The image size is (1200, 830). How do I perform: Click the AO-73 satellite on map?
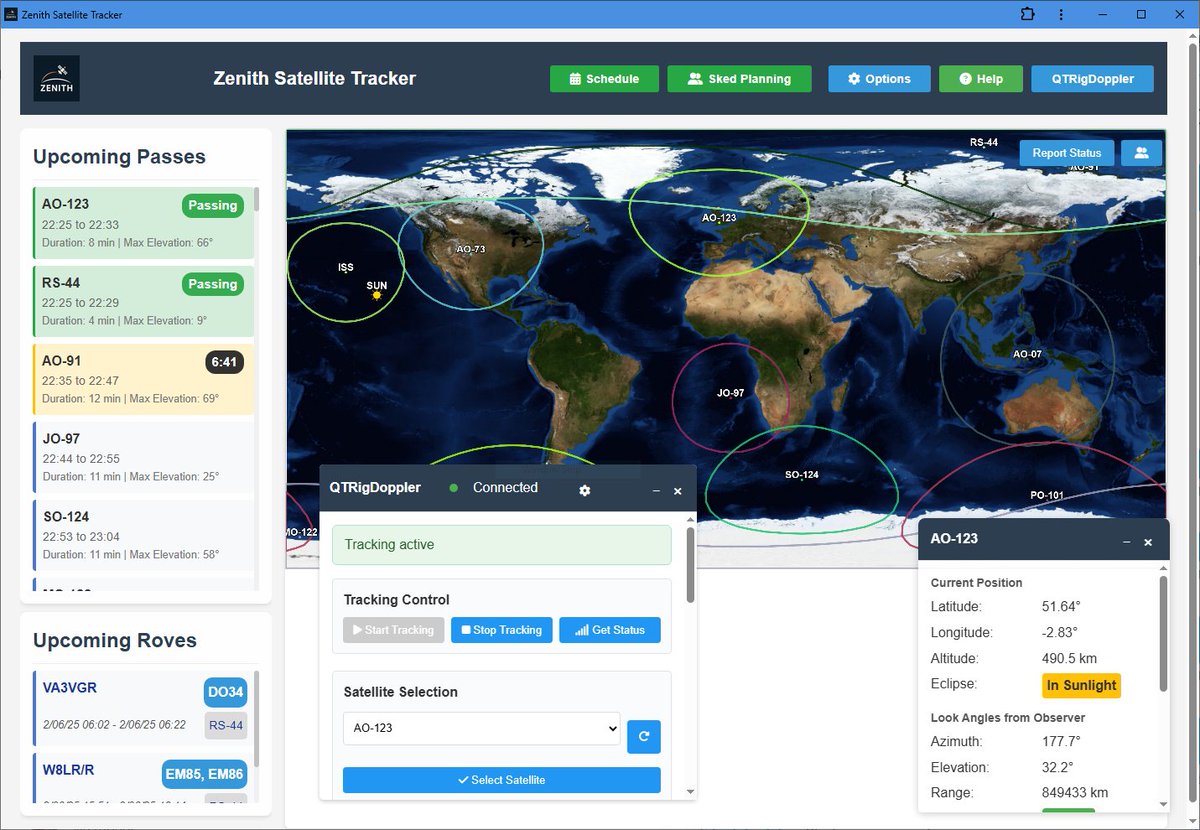(x=471, y=249)
